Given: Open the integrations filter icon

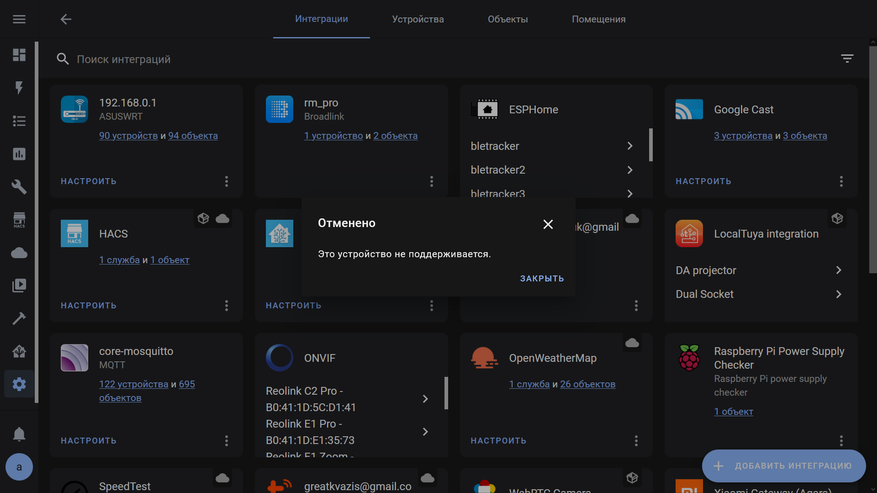Looking at the screenshot, I should [x=847, y=58].
